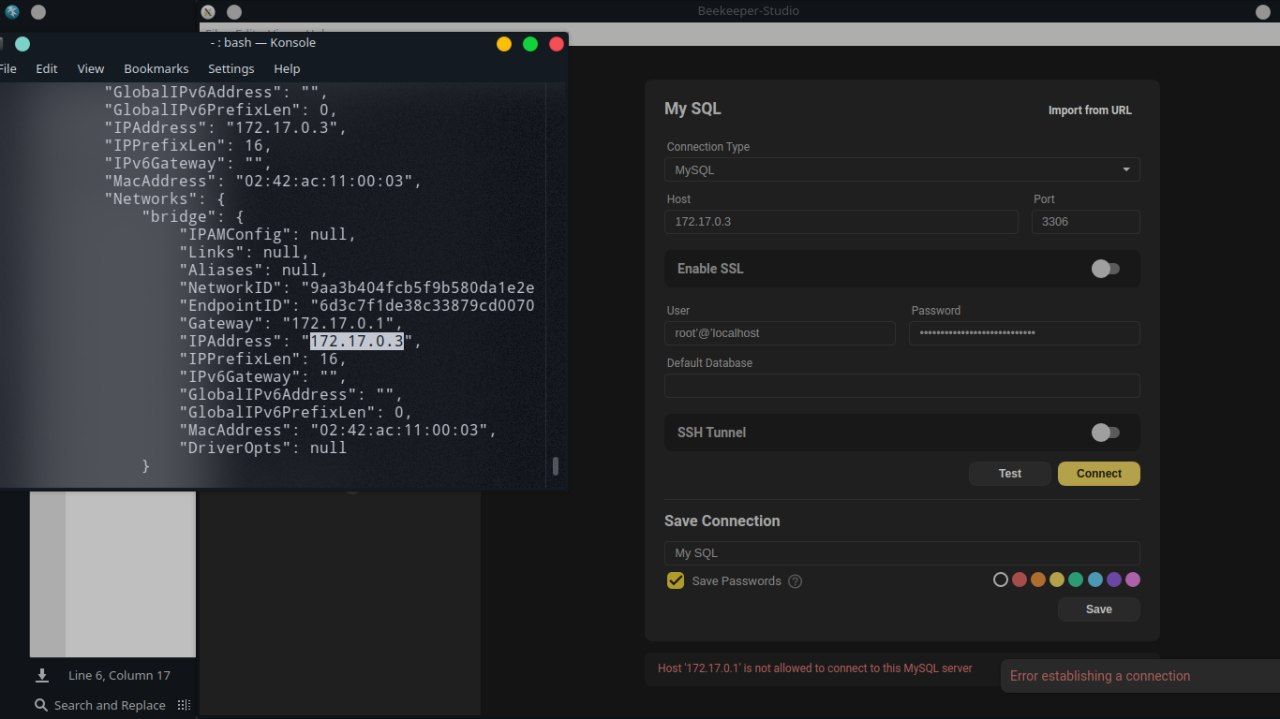Image resolution: width=1280 pixels, height=719 pixels.
Task: Click the Konsole vertical scrollbar handle
Action: [x=556, y=466]
